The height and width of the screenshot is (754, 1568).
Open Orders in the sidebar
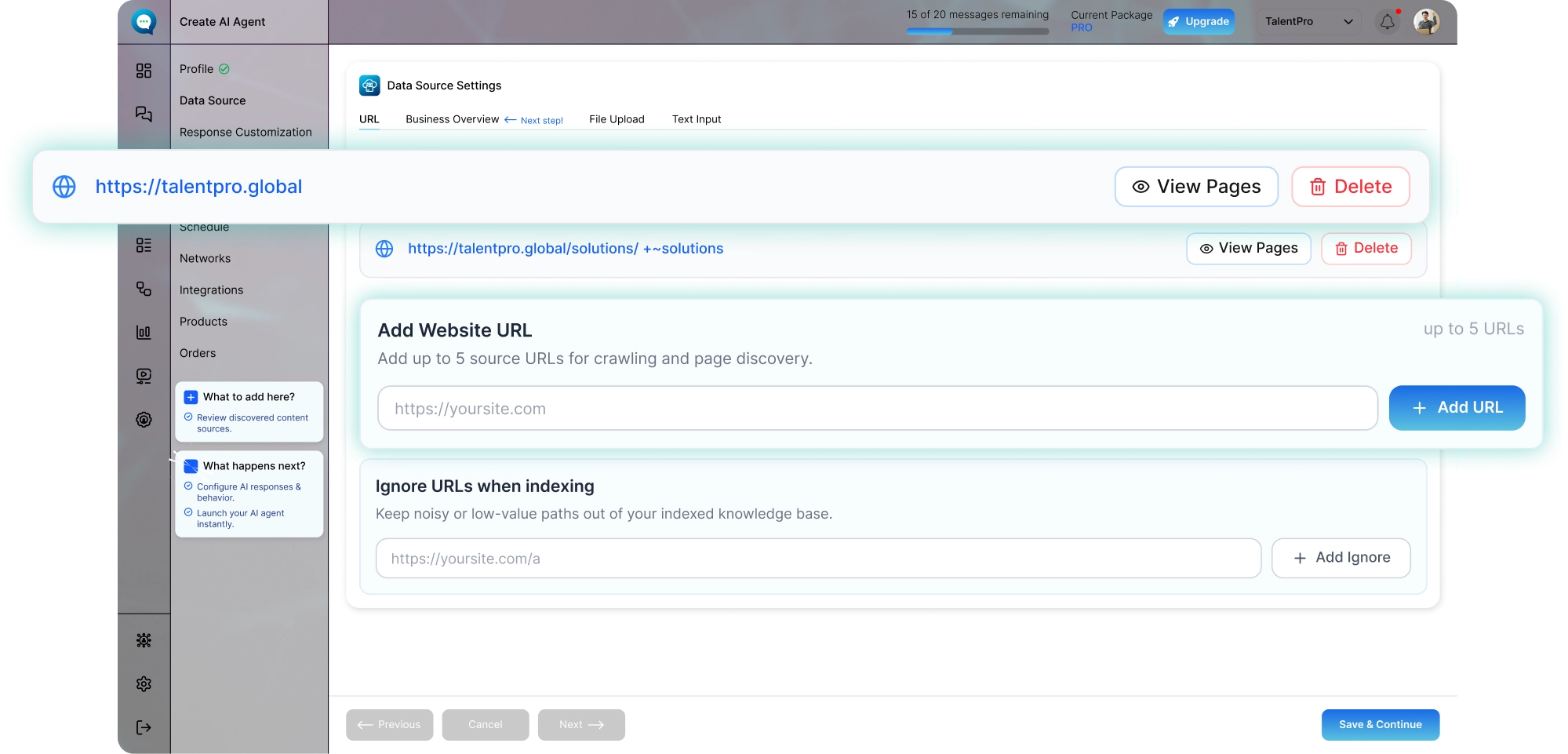coord(198,353)
